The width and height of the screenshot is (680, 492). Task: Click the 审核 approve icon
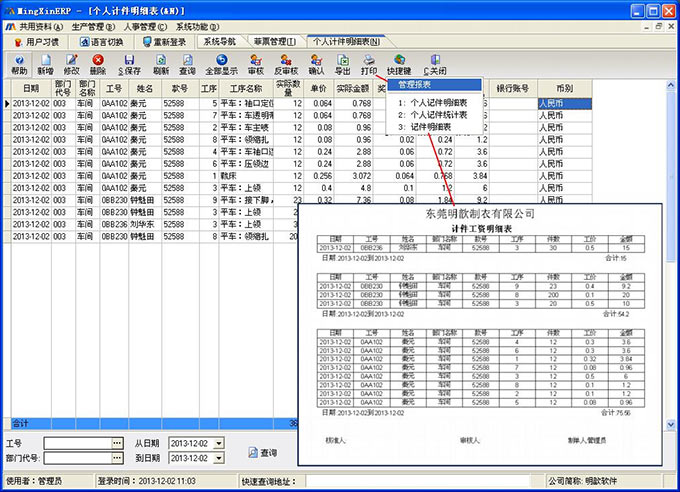point(256,64)
